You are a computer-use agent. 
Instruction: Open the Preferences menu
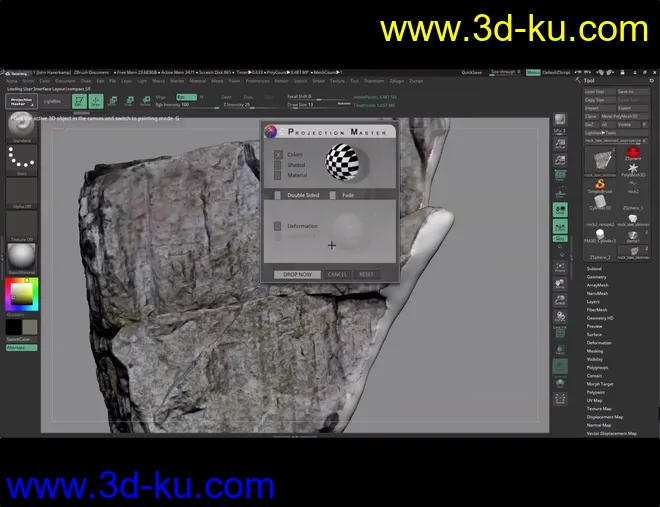[x=258, y=81]
